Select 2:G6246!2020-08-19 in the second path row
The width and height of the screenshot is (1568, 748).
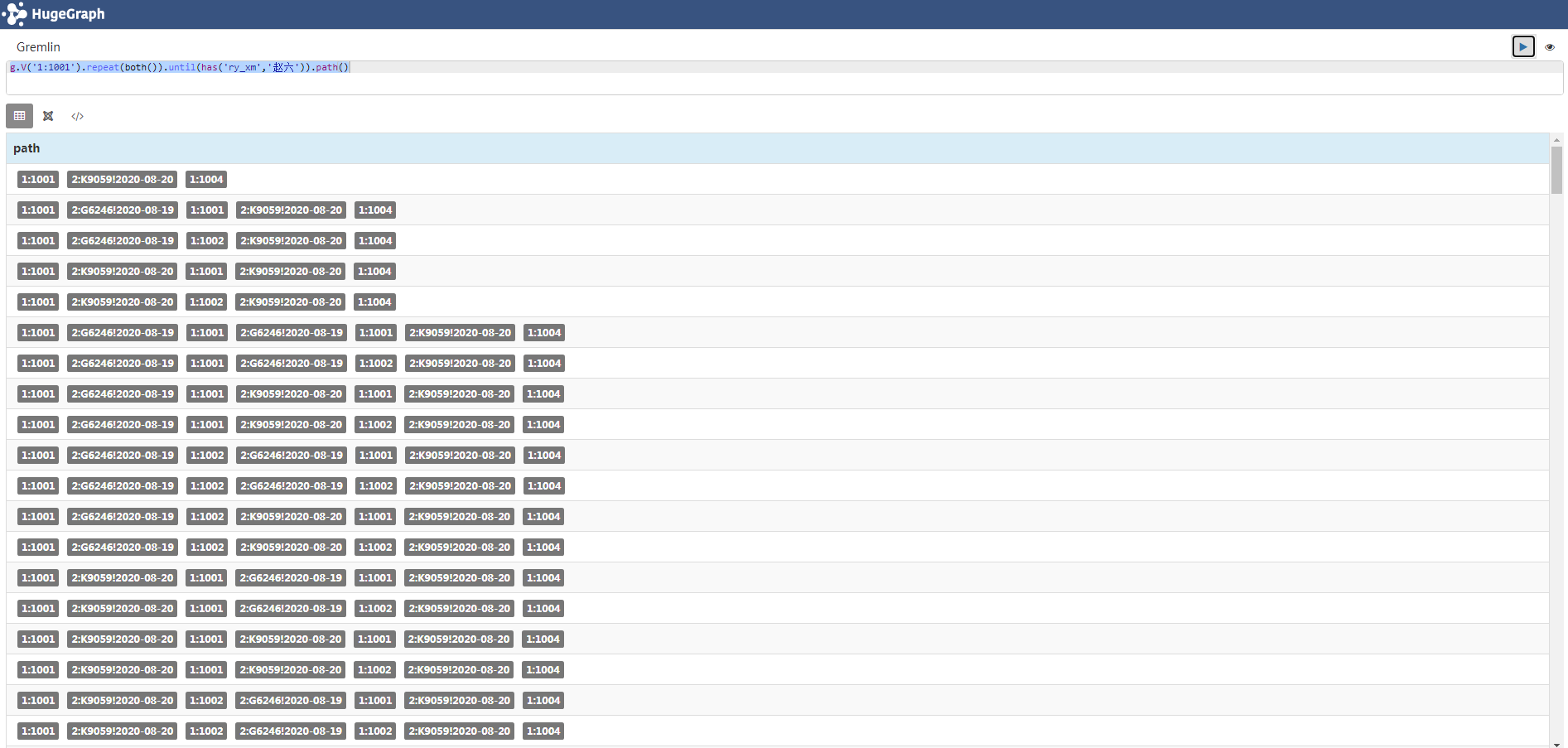123,210
